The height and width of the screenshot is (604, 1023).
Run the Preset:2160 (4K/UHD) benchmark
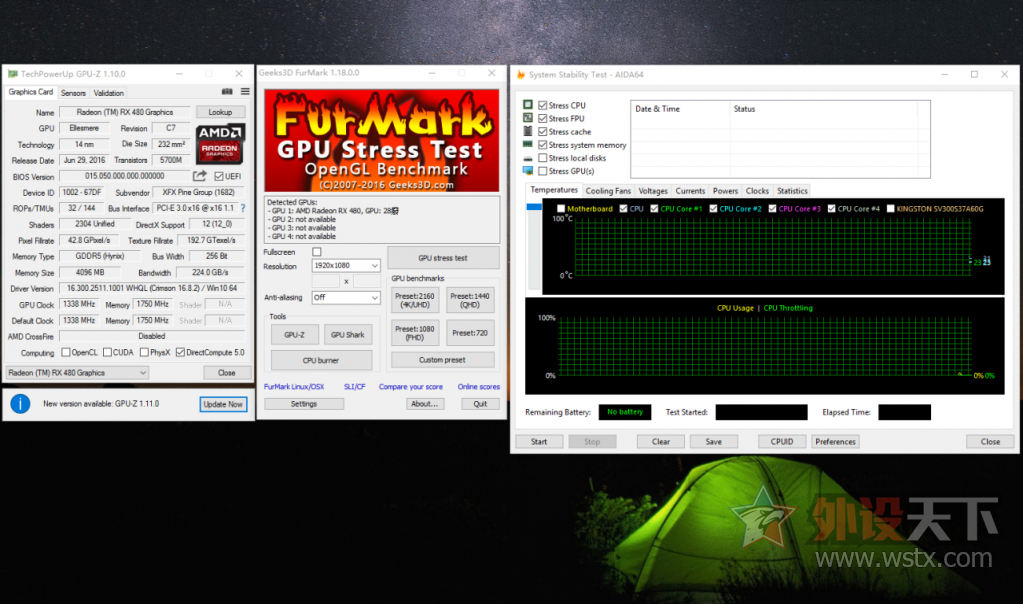[414, 300]
